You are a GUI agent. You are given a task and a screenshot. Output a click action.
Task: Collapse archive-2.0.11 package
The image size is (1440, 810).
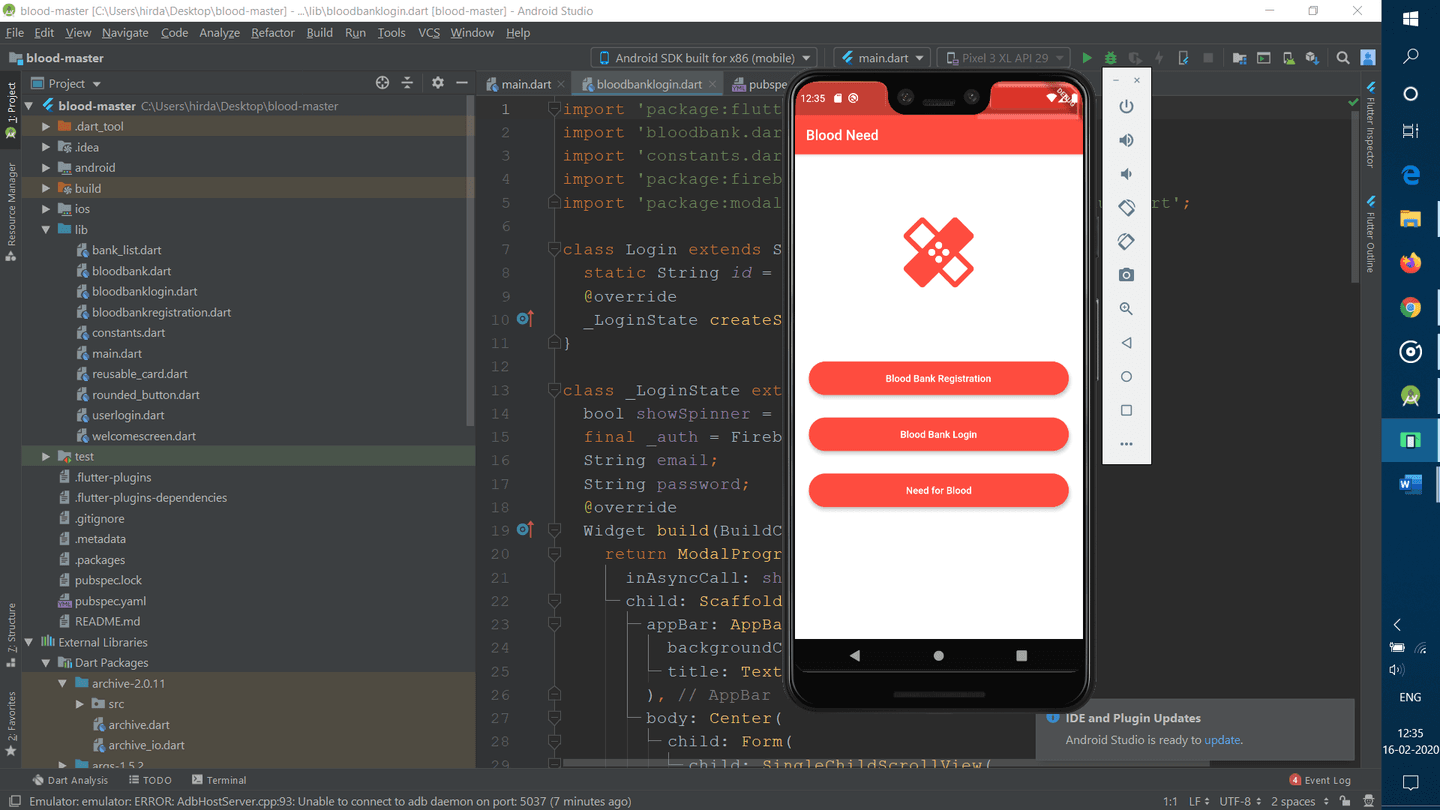coord(63,683)
